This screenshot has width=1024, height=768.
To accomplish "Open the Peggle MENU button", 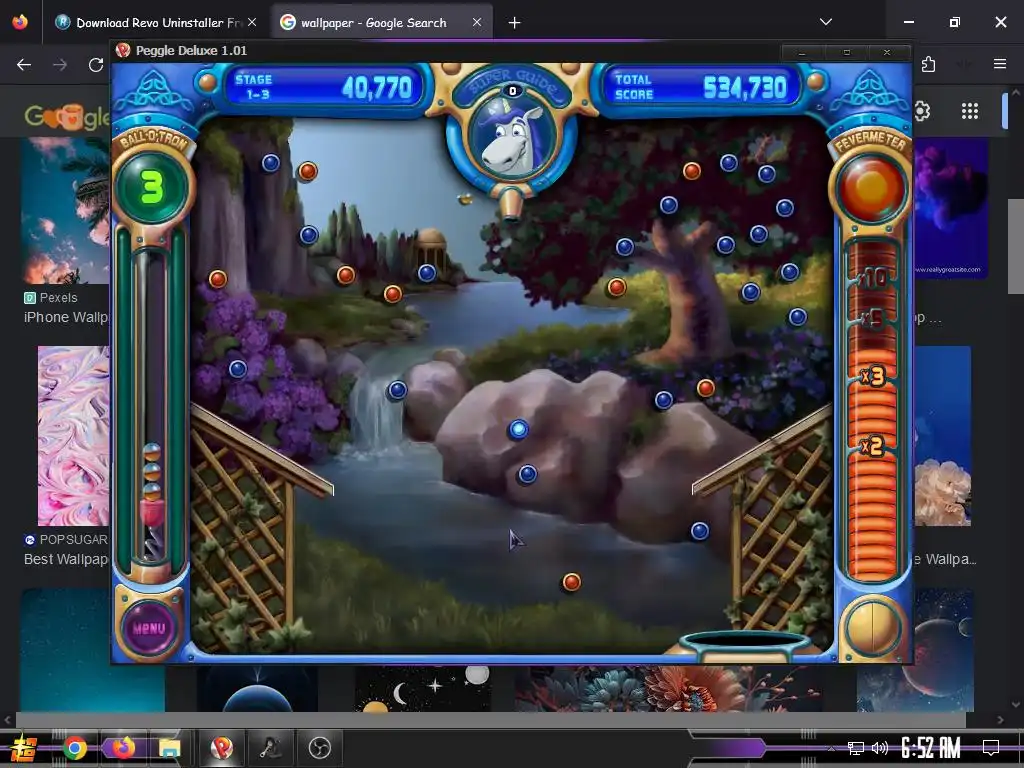I will (149, 628).
